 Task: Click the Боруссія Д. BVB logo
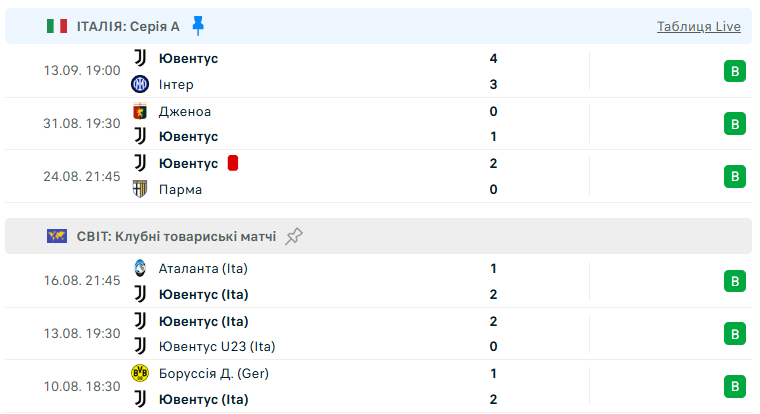tap(140, 373)
